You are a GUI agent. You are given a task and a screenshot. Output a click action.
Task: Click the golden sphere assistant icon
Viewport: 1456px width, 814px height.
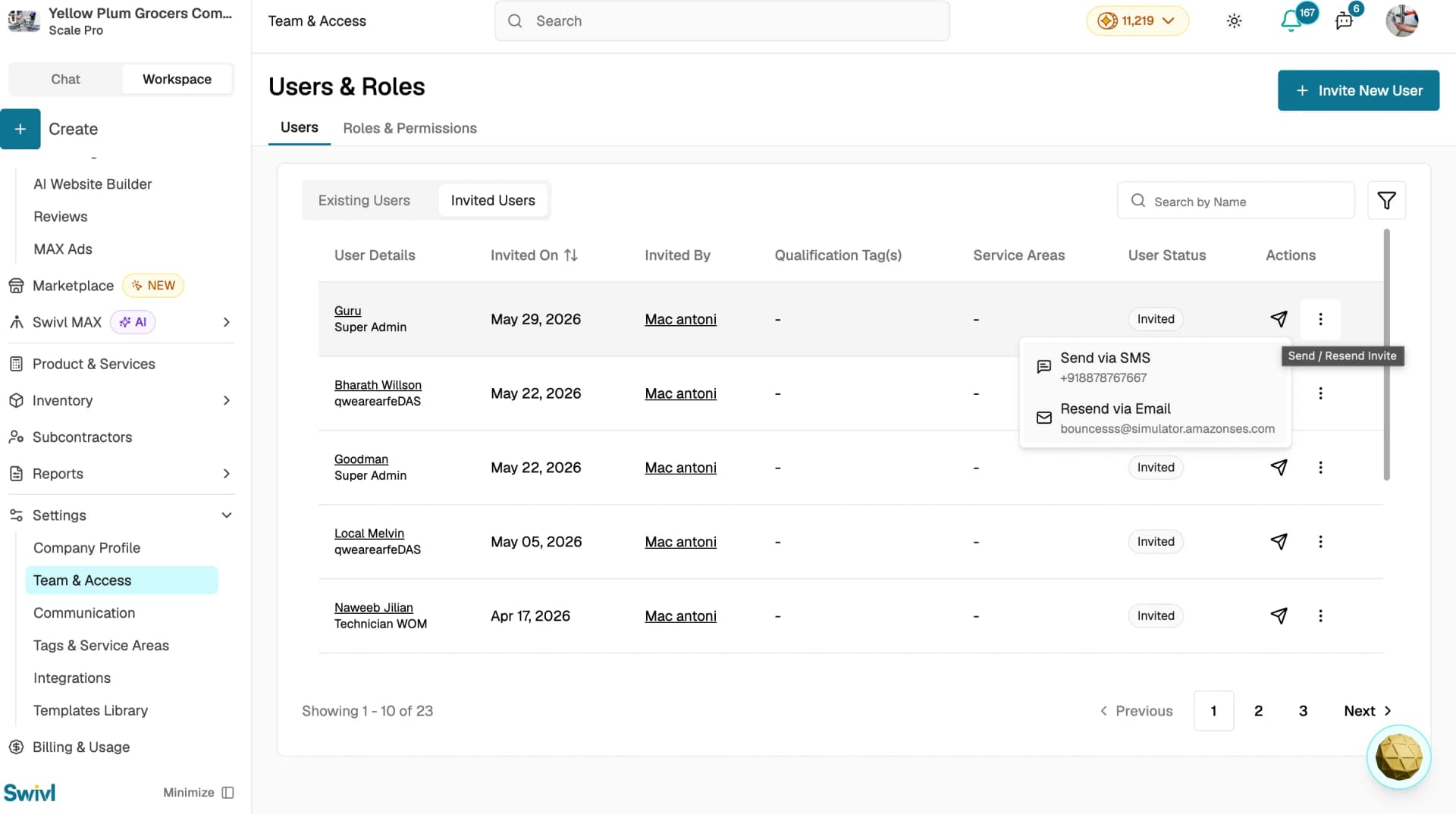coord(1398,757)
